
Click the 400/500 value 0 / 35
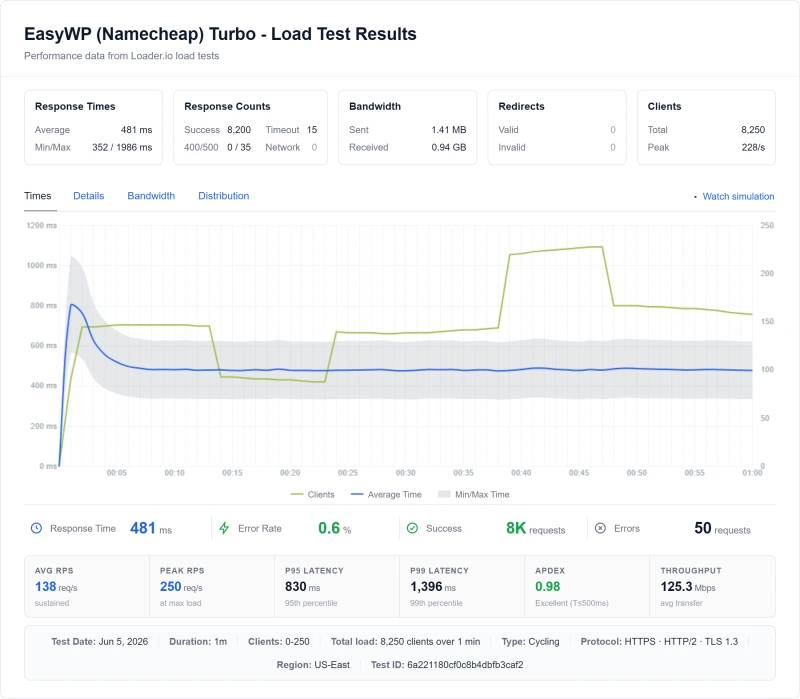239,147
